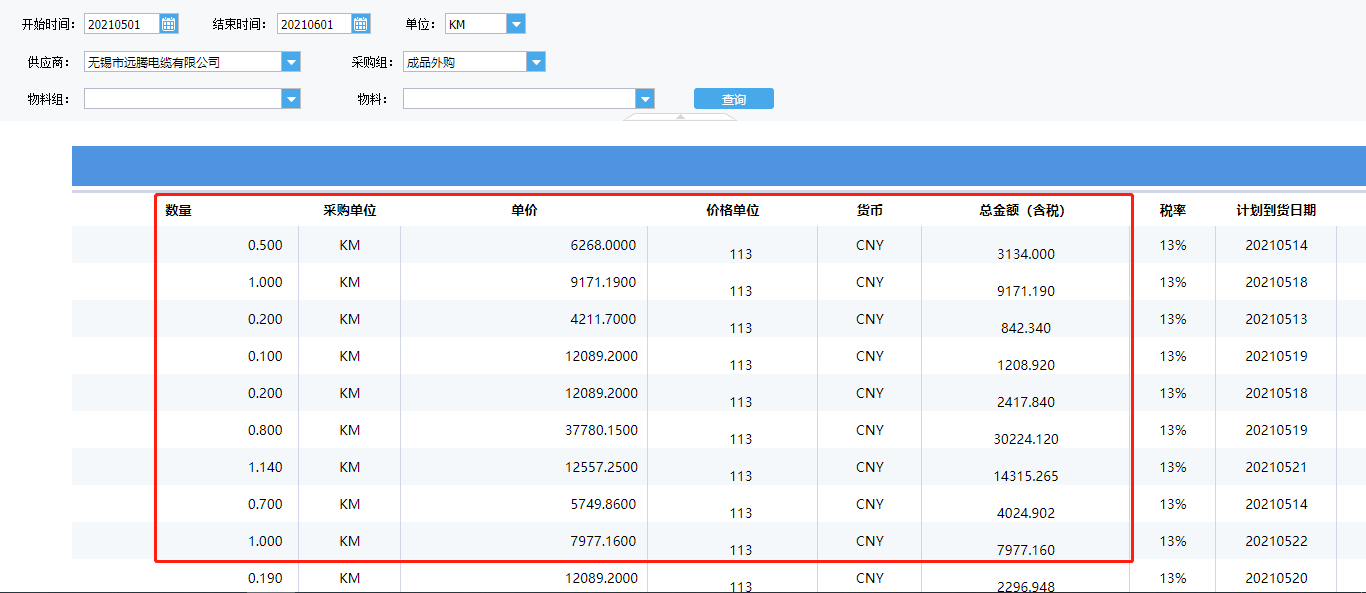
Task: Collapse the filter panel via triangle handle
Action: 680,117
